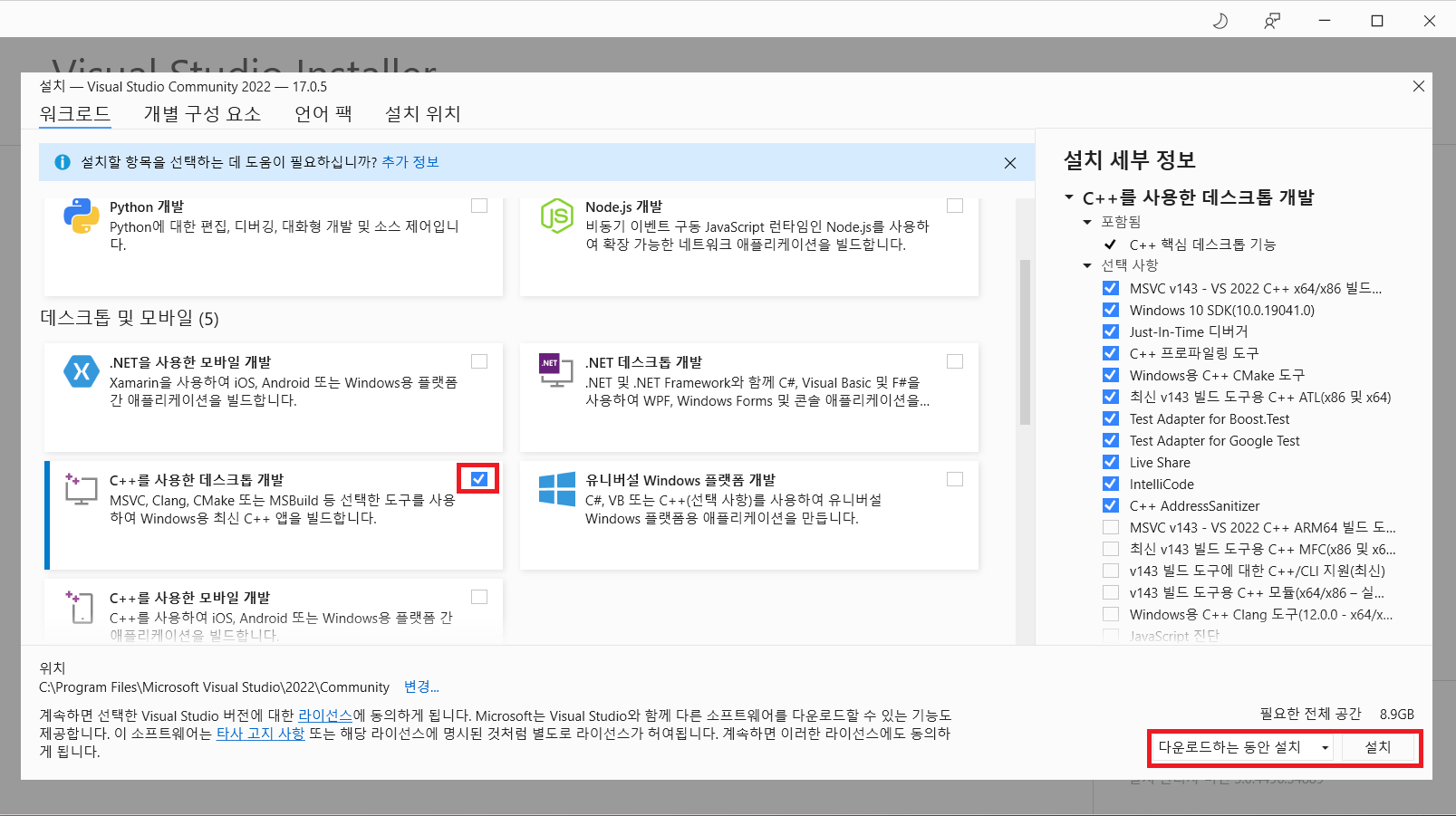
Task: Uncheck IntelliCode option
Action: tap(1111, 484)
